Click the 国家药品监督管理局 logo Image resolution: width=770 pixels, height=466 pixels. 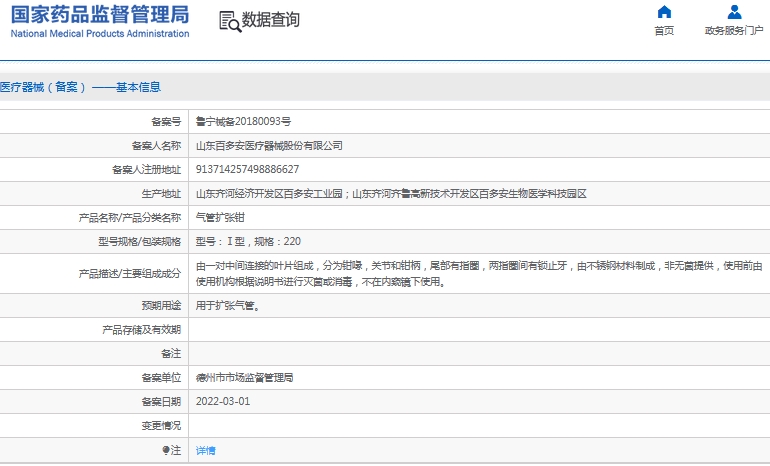coord(99,21)
